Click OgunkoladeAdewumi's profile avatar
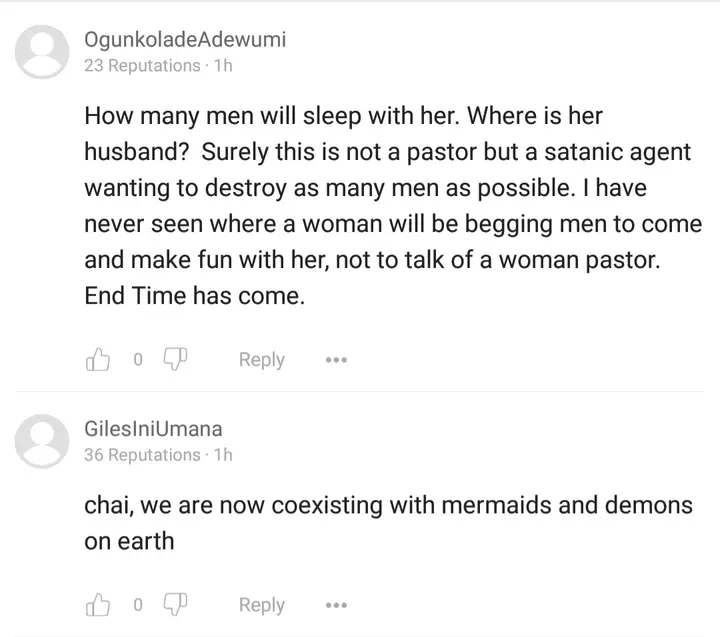Viewport: 720px width, 637px height. pos(42,52)
